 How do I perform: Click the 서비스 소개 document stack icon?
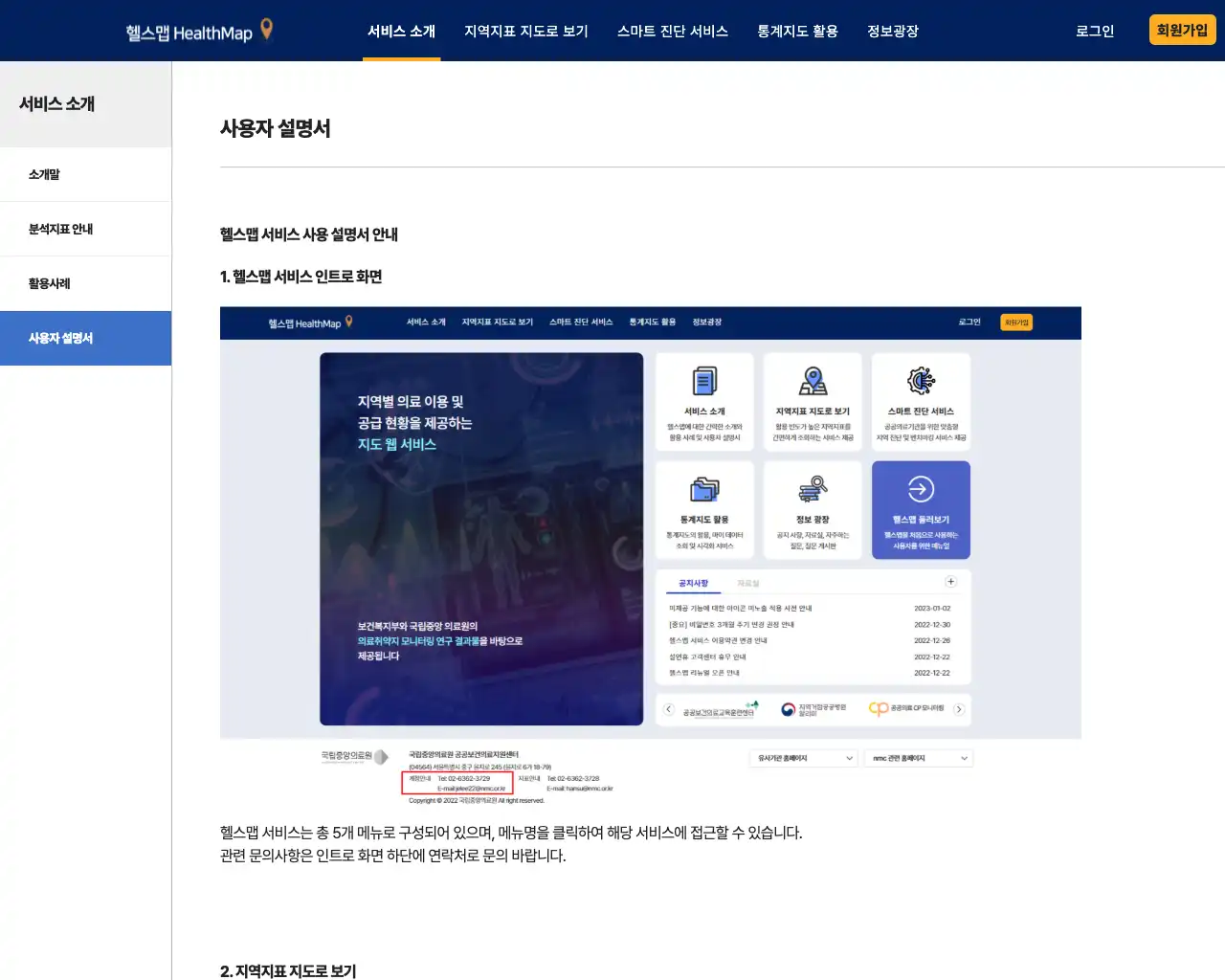coord(705,381)
